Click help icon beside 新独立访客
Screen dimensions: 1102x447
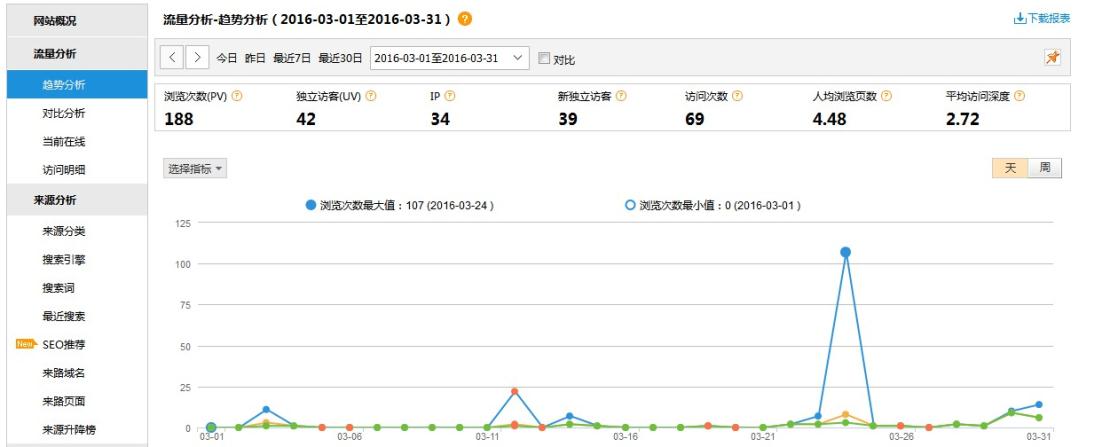click(621, 96)
